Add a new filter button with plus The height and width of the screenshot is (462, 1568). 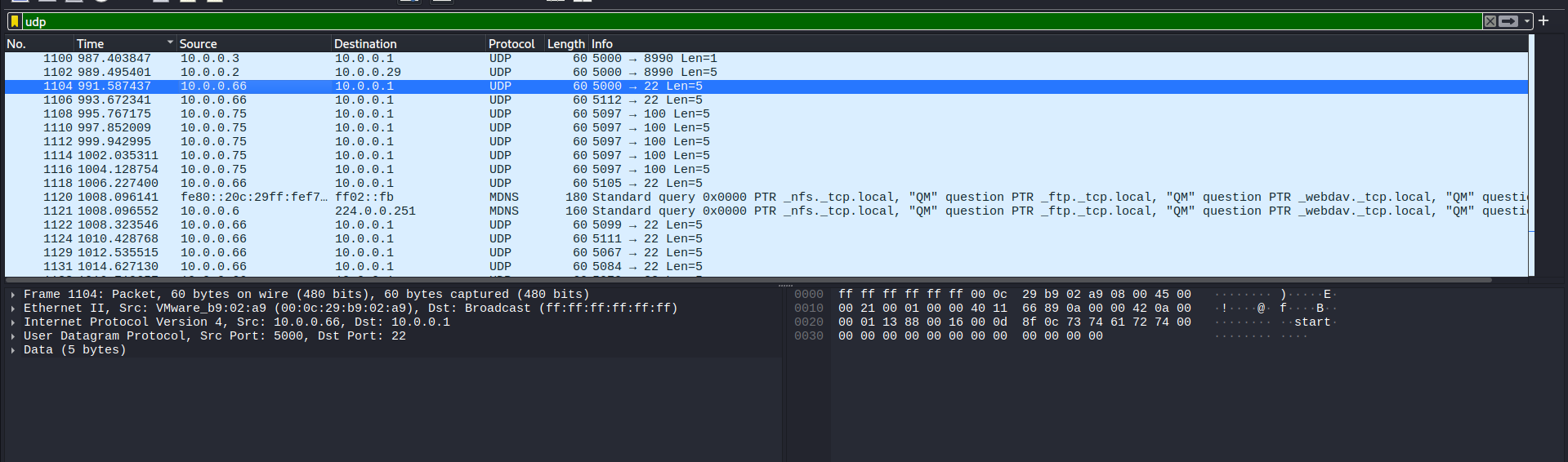pos(1543,21)
